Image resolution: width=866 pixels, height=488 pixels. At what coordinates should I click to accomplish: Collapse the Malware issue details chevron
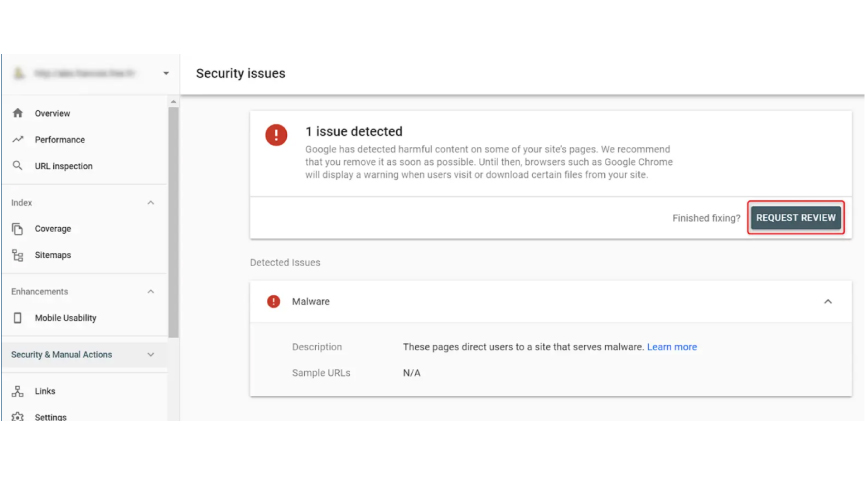(828, 301)
